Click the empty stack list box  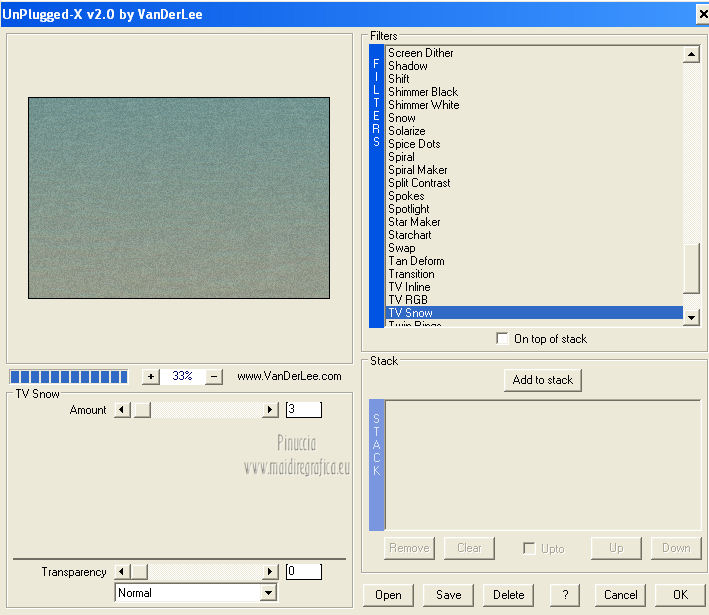tap(543, 465)
